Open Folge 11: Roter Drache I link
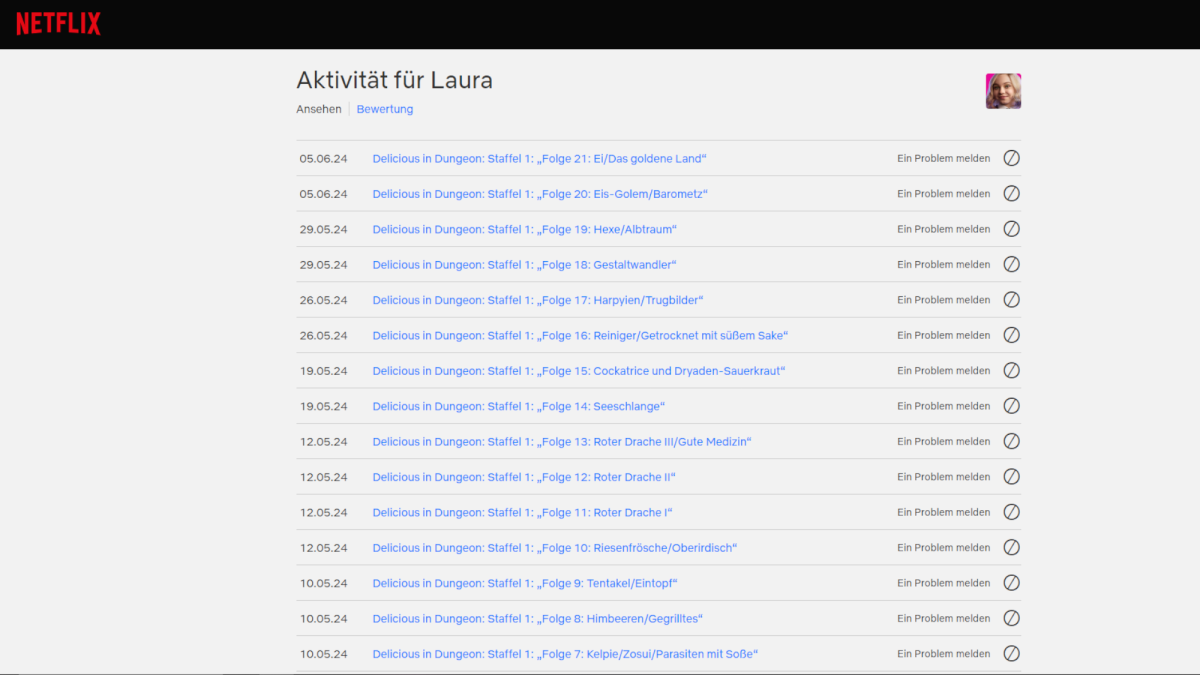This screenshot has width=1200, height=675. tap(522, 513)
